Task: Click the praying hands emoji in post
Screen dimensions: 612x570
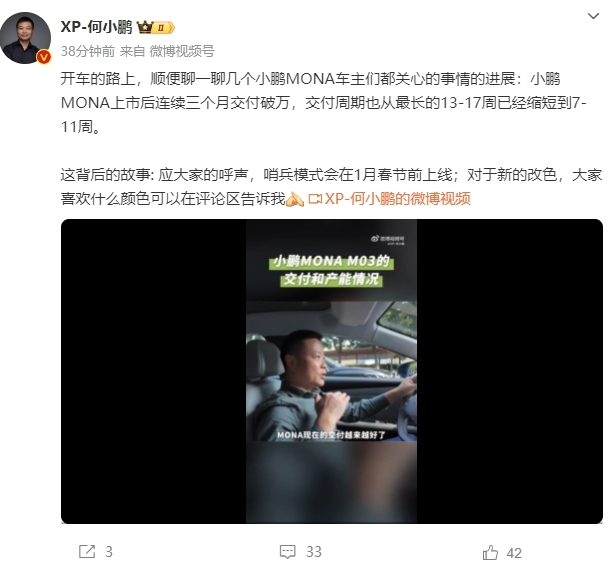Action: point(295,199)
